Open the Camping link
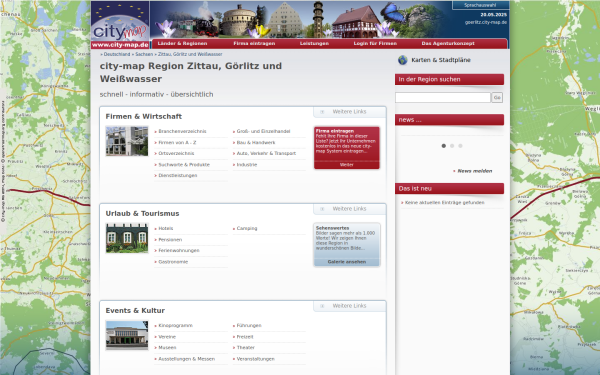Screen dimensions: 600x375 pyautogui.click(x=247, y=228)
